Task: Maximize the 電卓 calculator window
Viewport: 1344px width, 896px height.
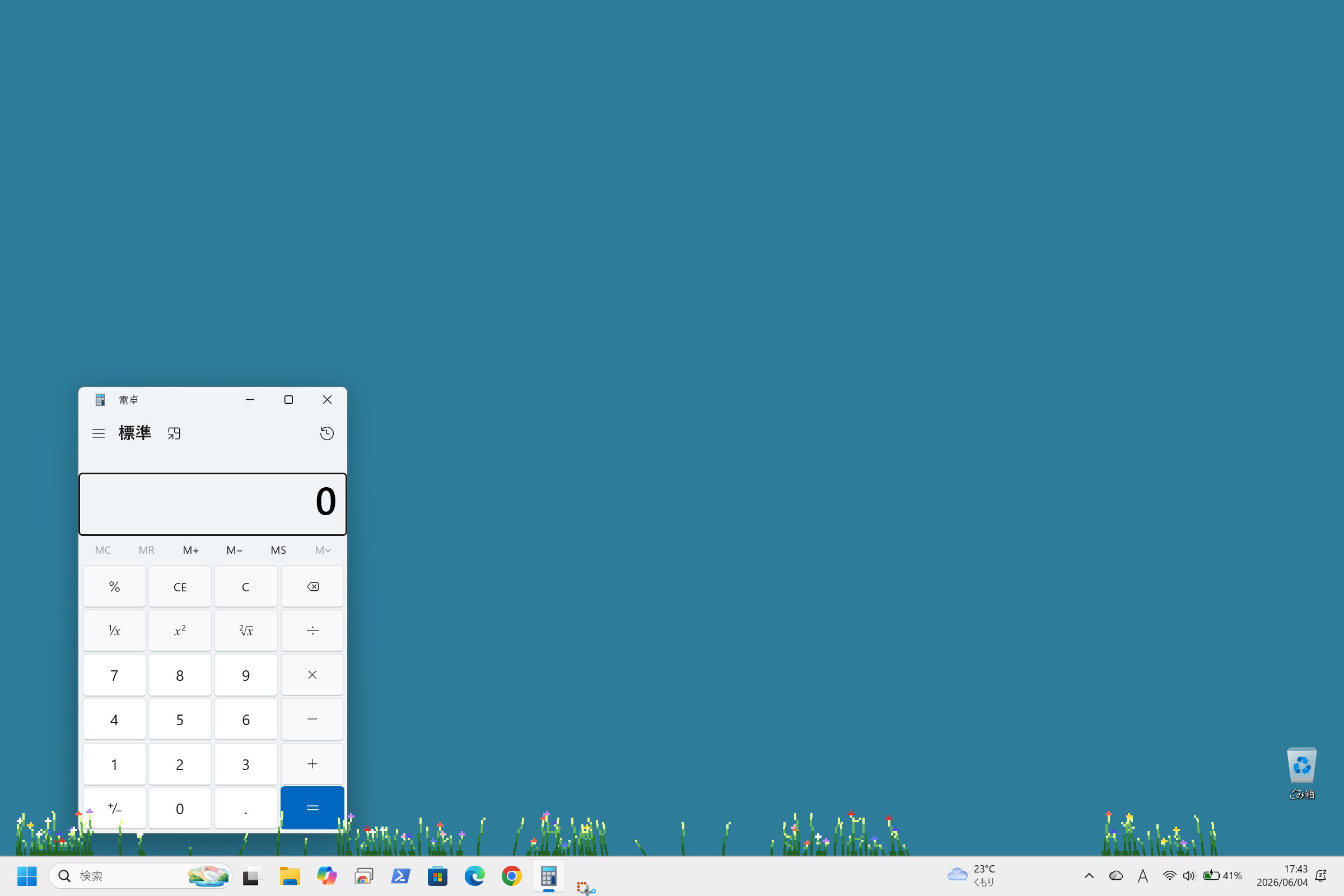Action: point(288,399)
